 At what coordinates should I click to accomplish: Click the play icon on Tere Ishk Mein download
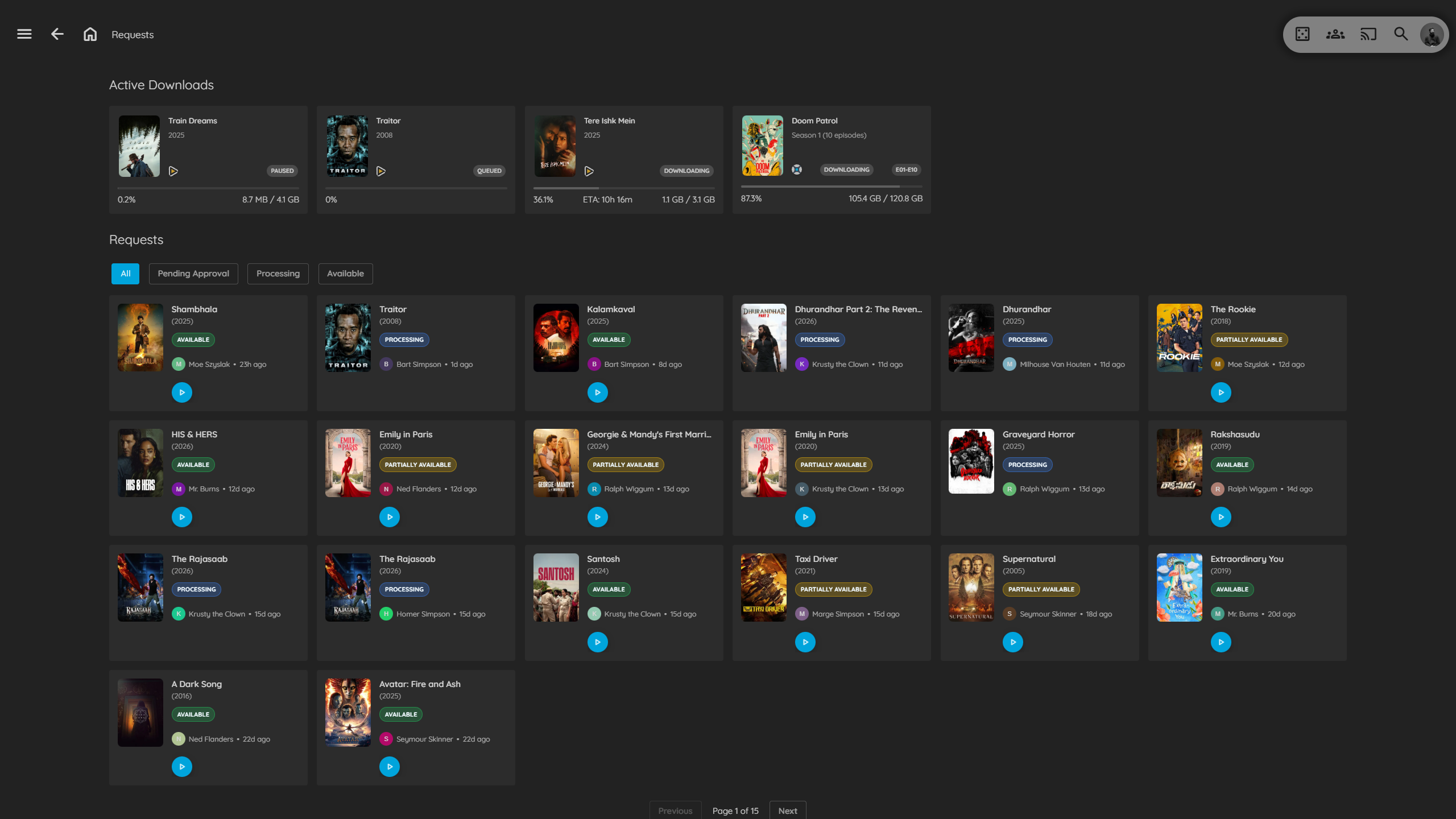(589, 171)
